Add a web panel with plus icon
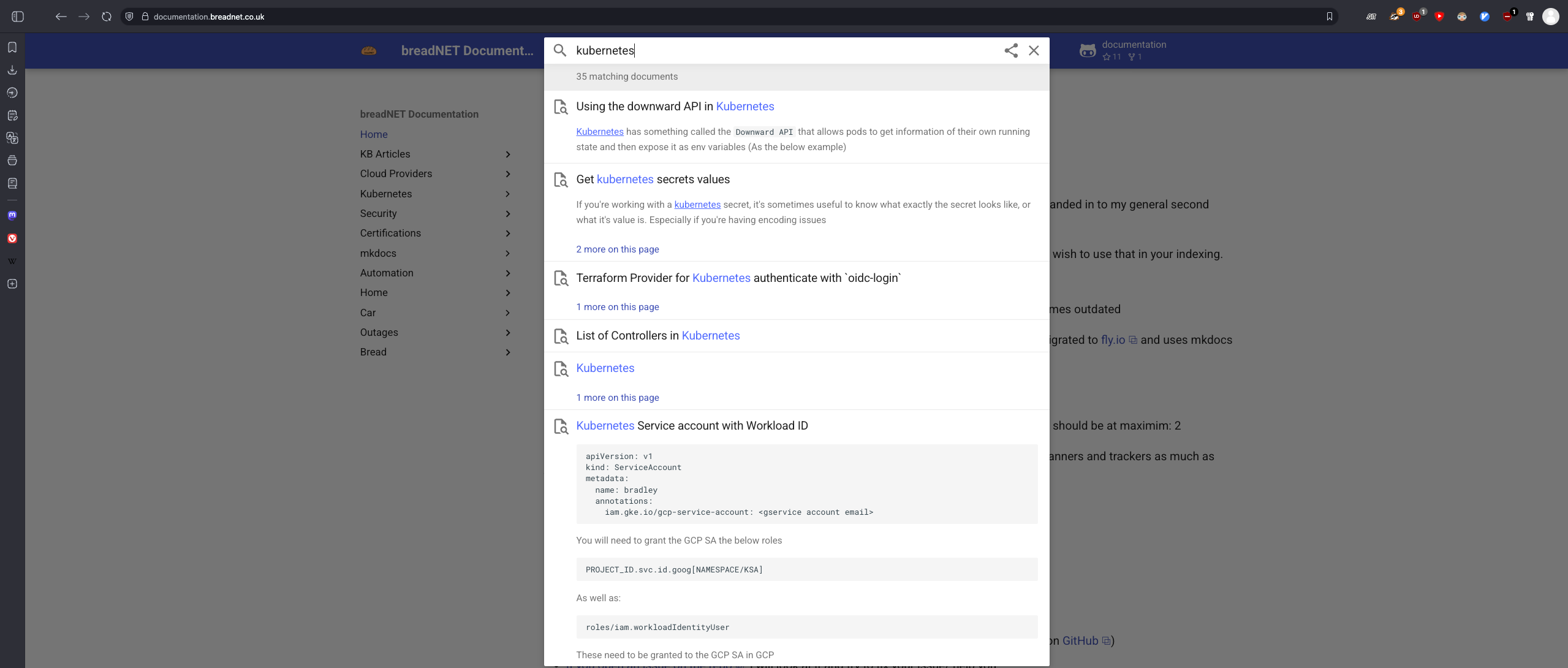This screenshot has height=668, width=1568. (x=12, y=284)
